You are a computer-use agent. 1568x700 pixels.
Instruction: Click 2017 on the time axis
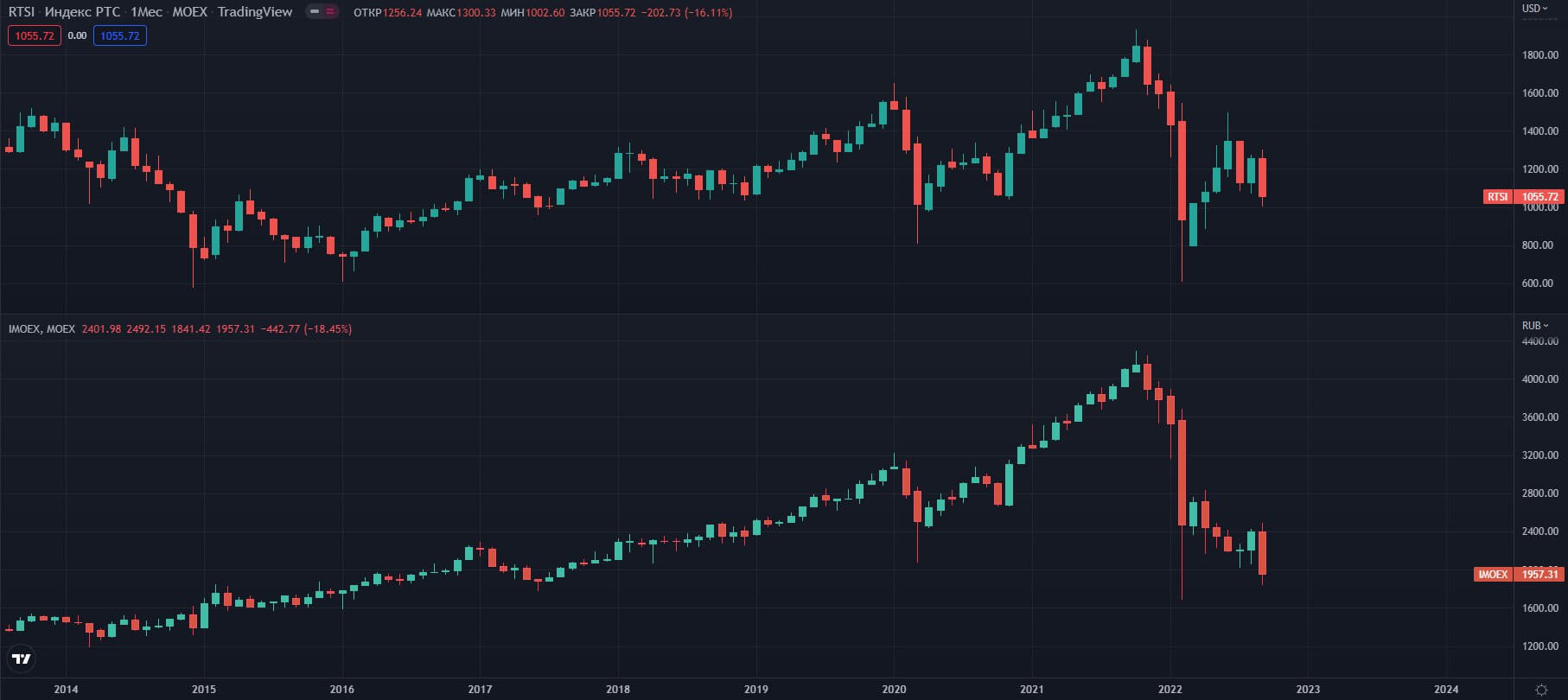point(480,690)
